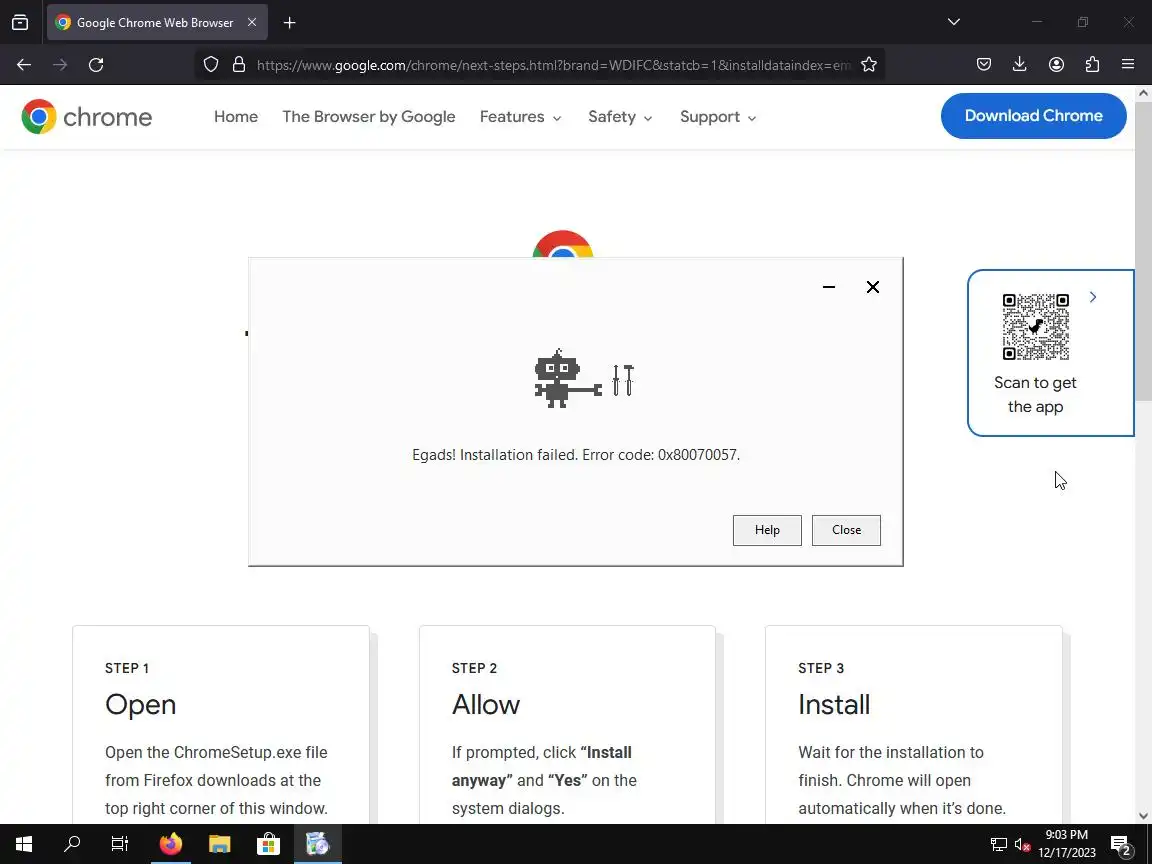This screenshot has height=864, width=1152.
Task: Click the Firefox View icon in the tab strip
Action: [x=21, y=23]
